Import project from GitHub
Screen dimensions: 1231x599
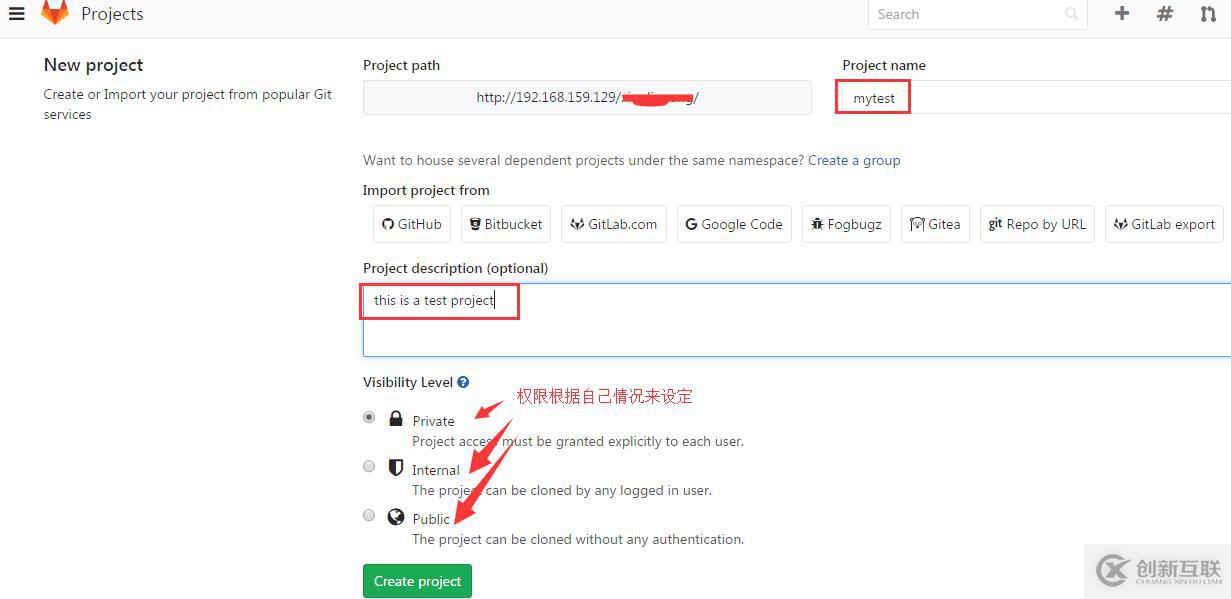click(x=411, y=224)
